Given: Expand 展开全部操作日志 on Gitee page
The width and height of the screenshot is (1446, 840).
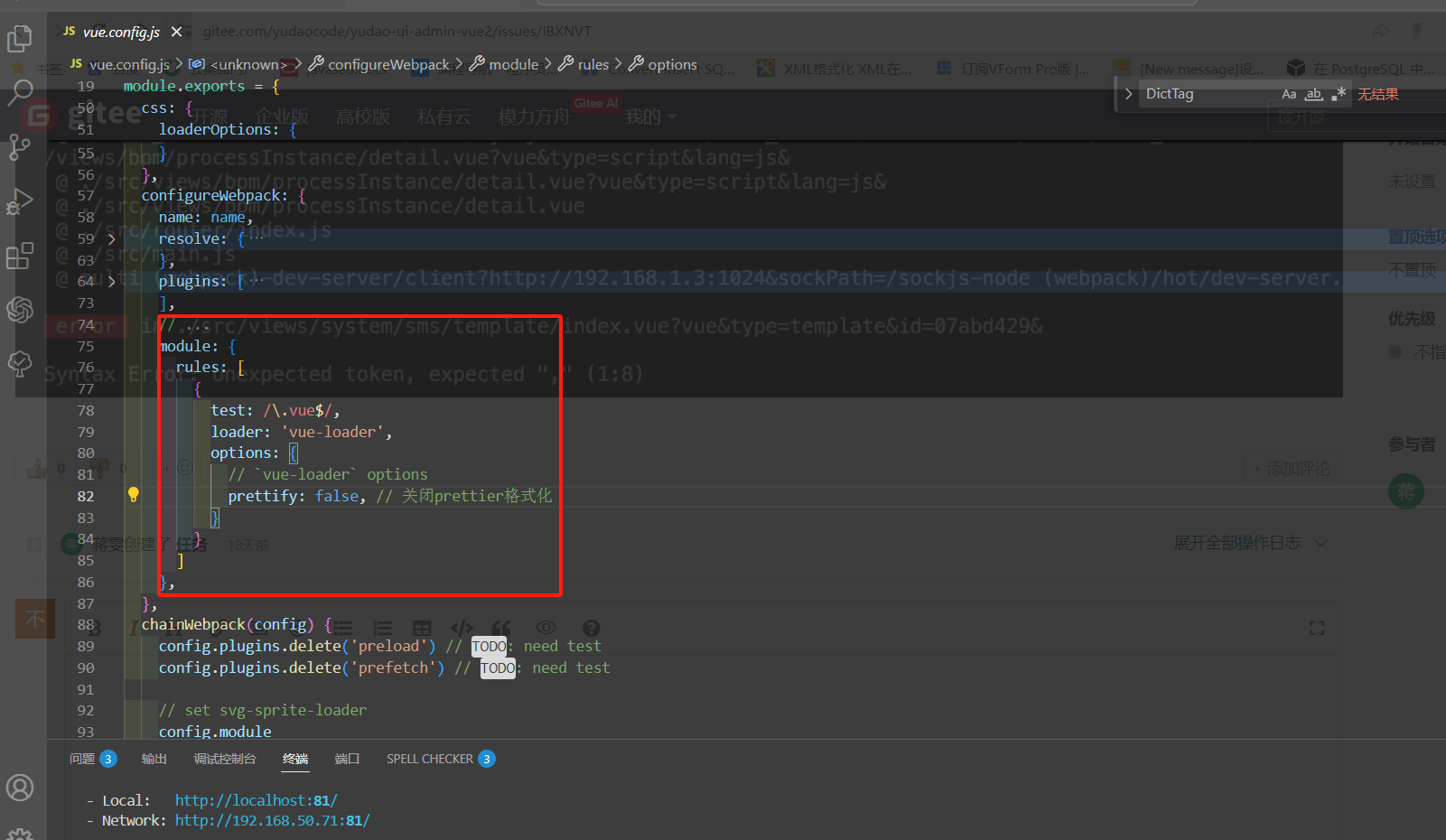Looking at the screenshot, I should [1250, 543].
